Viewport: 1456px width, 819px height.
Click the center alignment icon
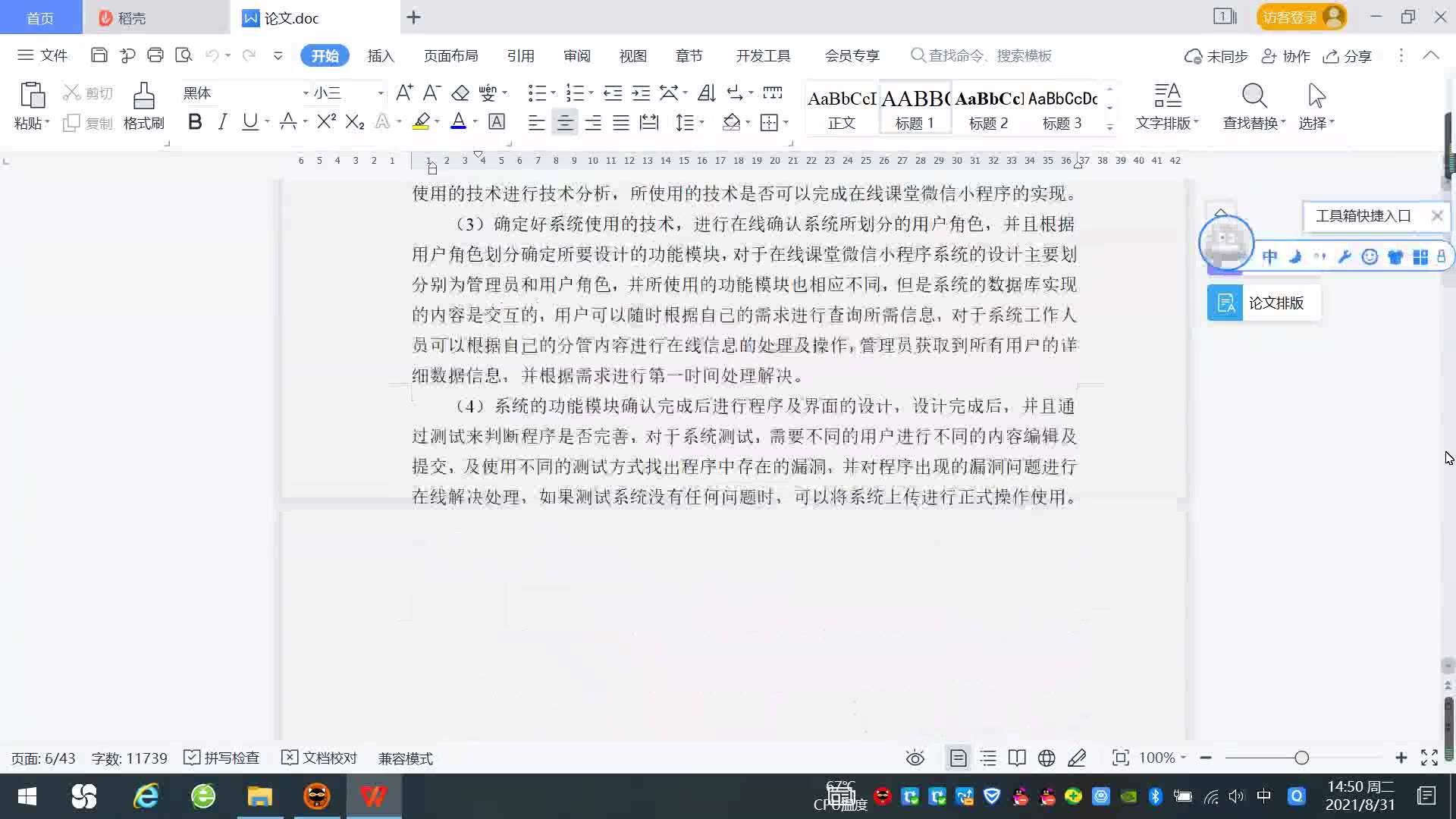coord(565,122)
